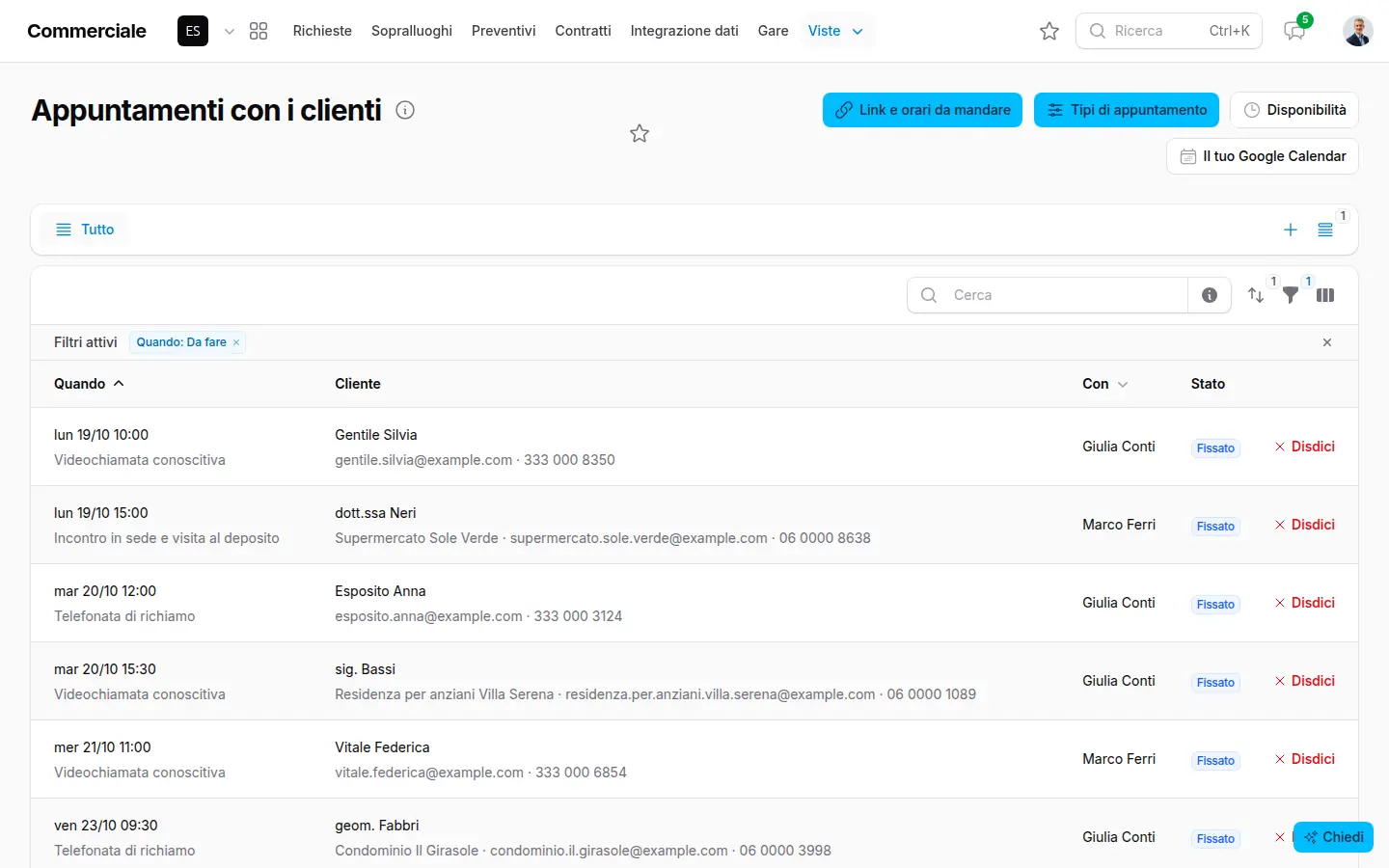Screen dimensions: 1389x868
Task: Open the Chiedi assistant button
Action: [1333, 837]
